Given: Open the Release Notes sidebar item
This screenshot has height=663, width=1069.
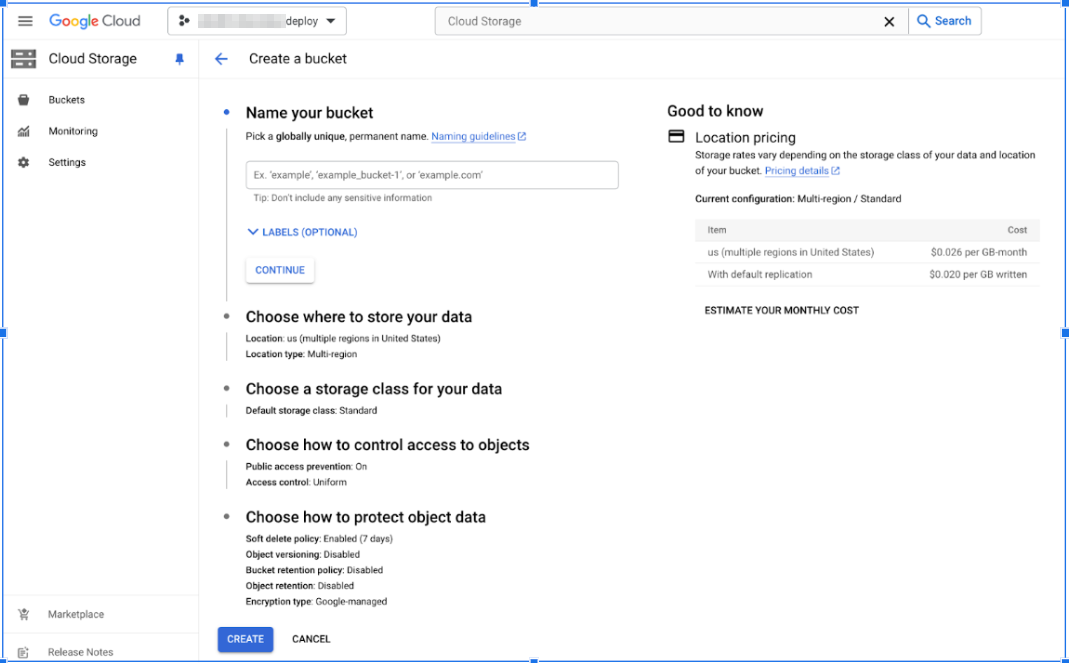Looking at the screenshot, I should [x=80, y=652].
